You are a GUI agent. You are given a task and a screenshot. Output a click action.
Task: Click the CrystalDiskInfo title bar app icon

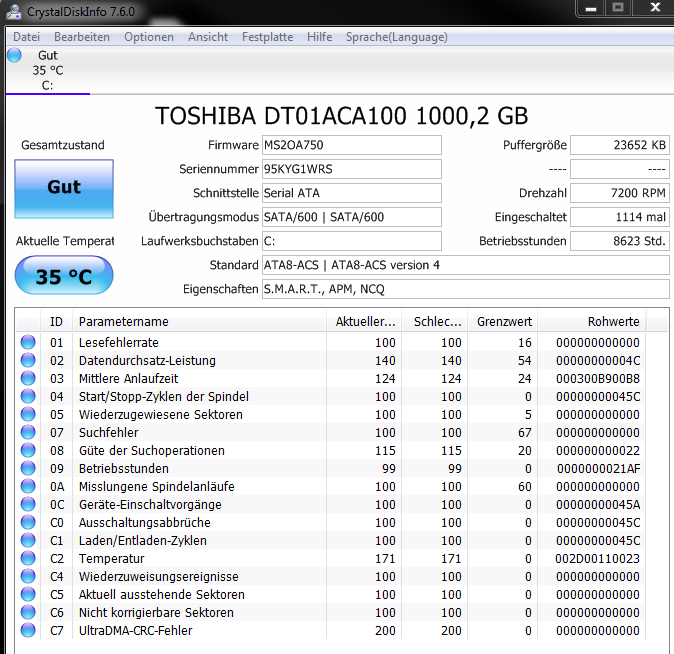click(x=14, y=12)
